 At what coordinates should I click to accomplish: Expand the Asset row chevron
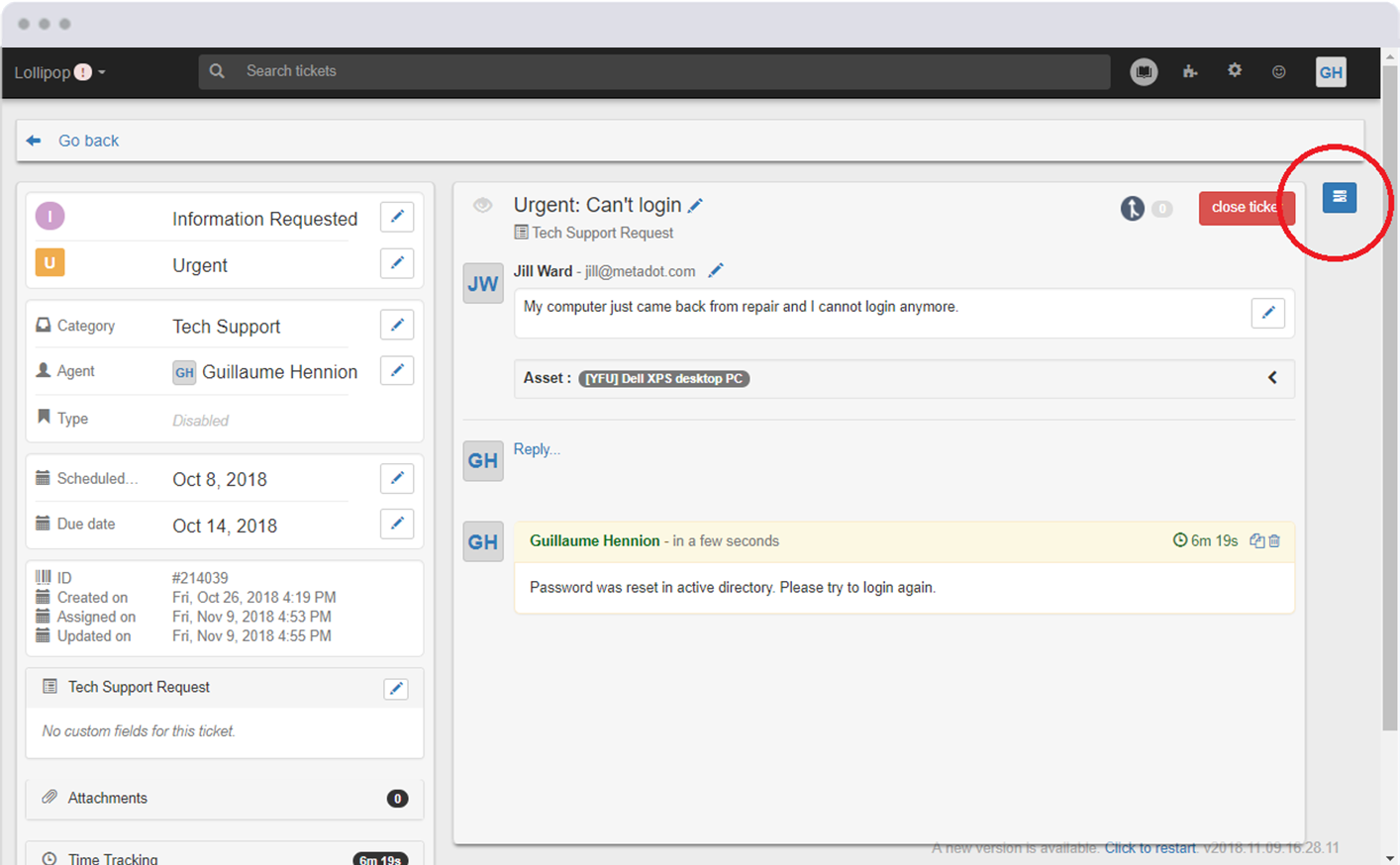point(1272,378)
